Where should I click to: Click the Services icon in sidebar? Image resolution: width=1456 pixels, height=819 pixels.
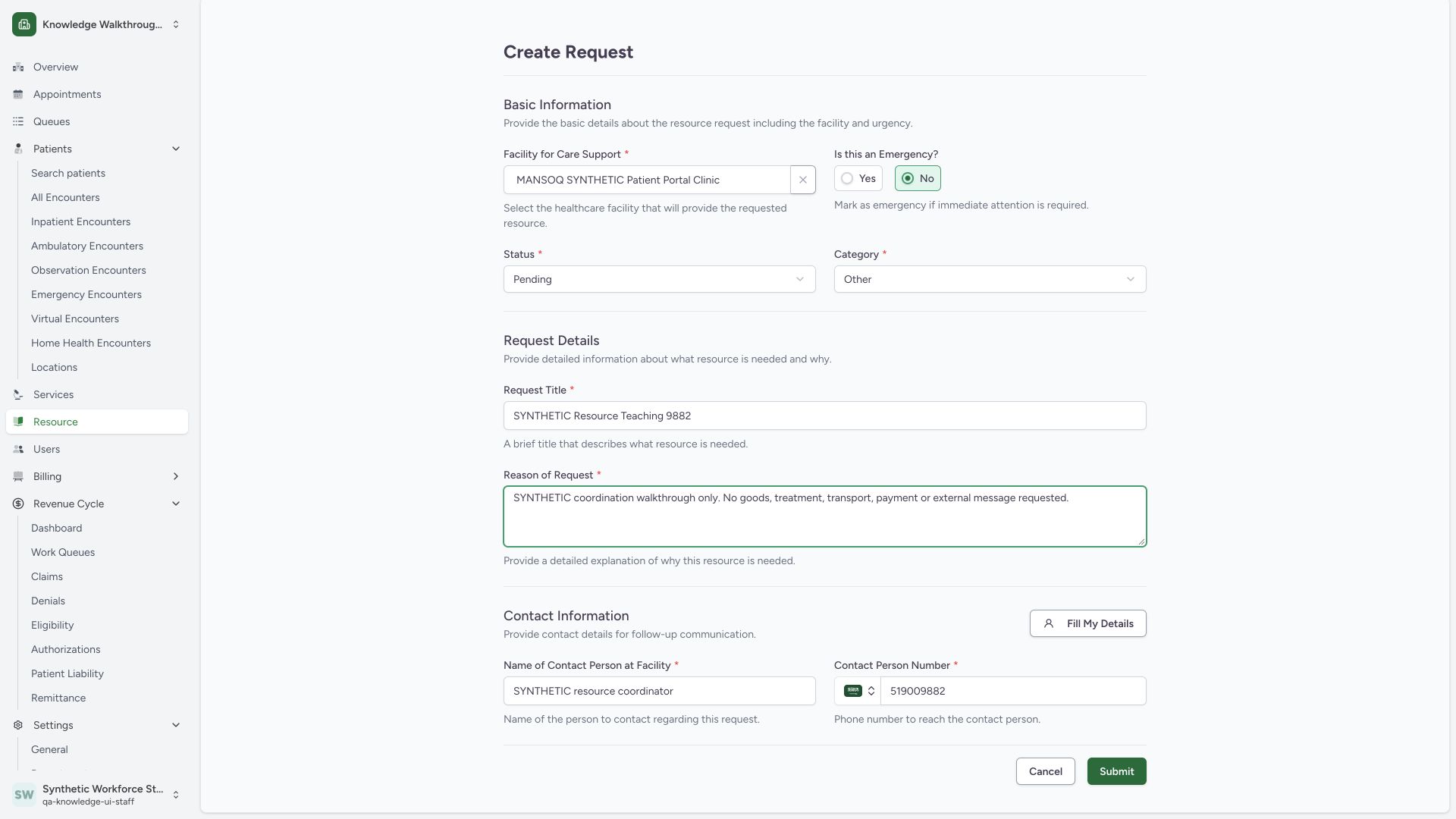[18, 394]
